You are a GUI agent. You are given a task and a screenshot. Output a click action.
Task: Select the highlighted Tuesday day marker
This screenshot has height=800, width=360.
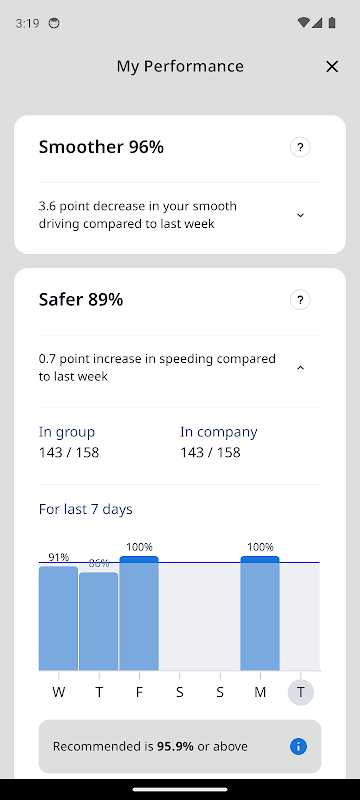pyautogui.click(x=301, y=692)
